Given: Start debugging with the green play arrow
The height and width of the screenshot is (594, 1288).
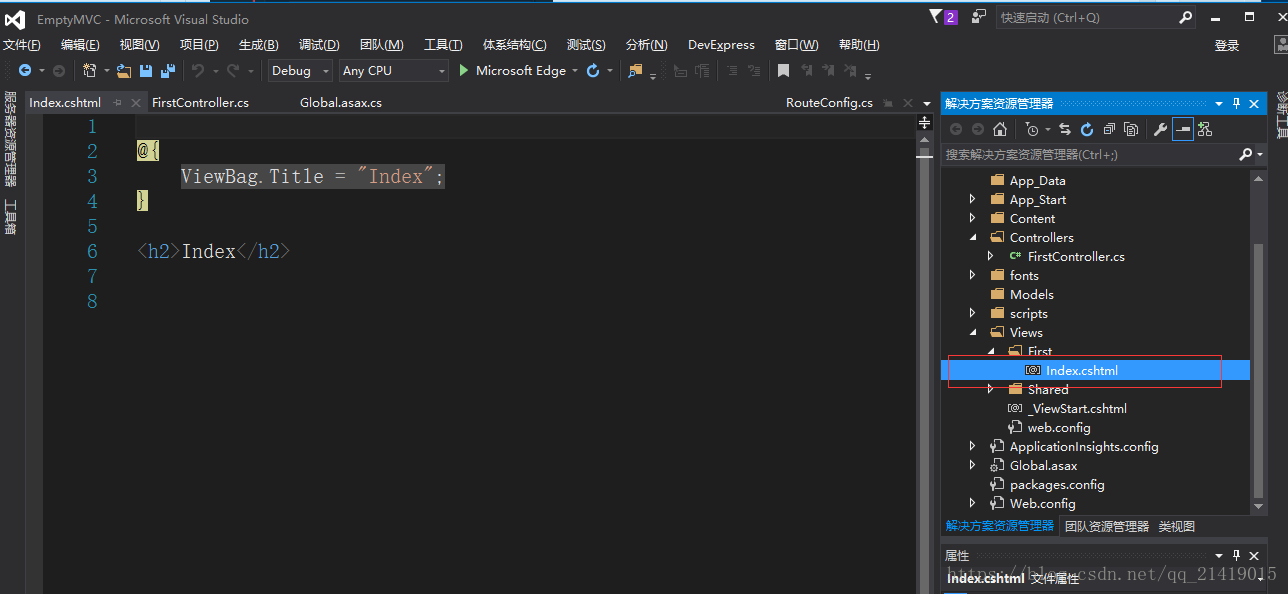Looking at the screenshot, I should (464, 70).
